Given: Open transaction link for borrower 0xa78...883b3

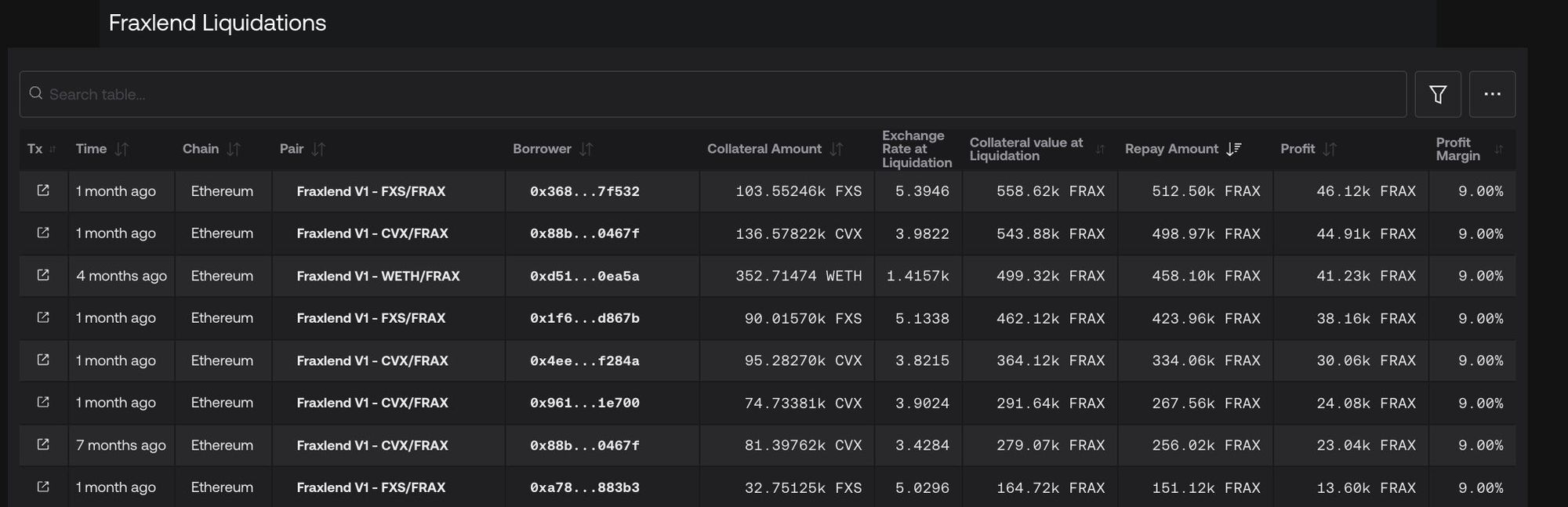Looking at the screenshot, I should (43, 487).
